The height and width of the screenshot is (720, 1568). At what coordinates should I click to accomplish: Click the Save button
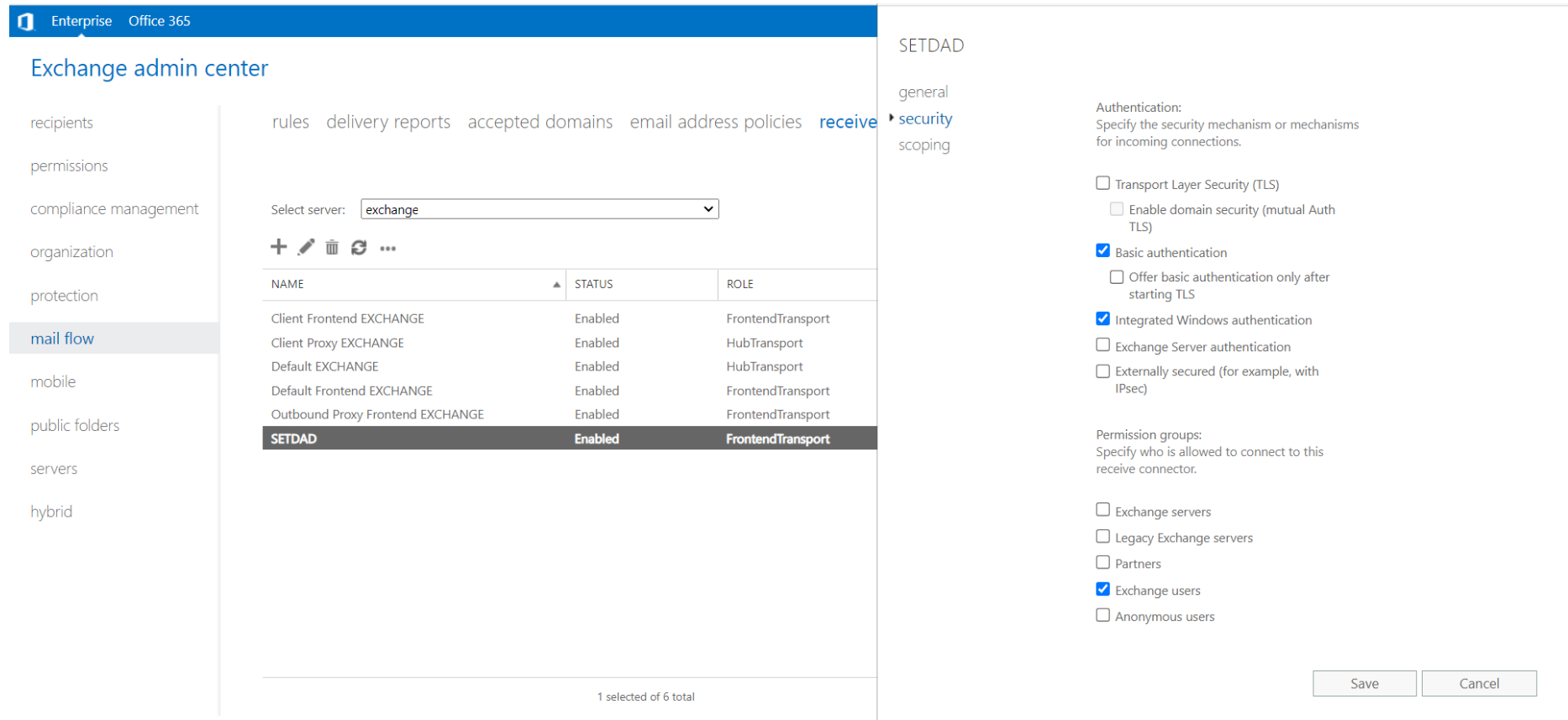click(1364, 684)
